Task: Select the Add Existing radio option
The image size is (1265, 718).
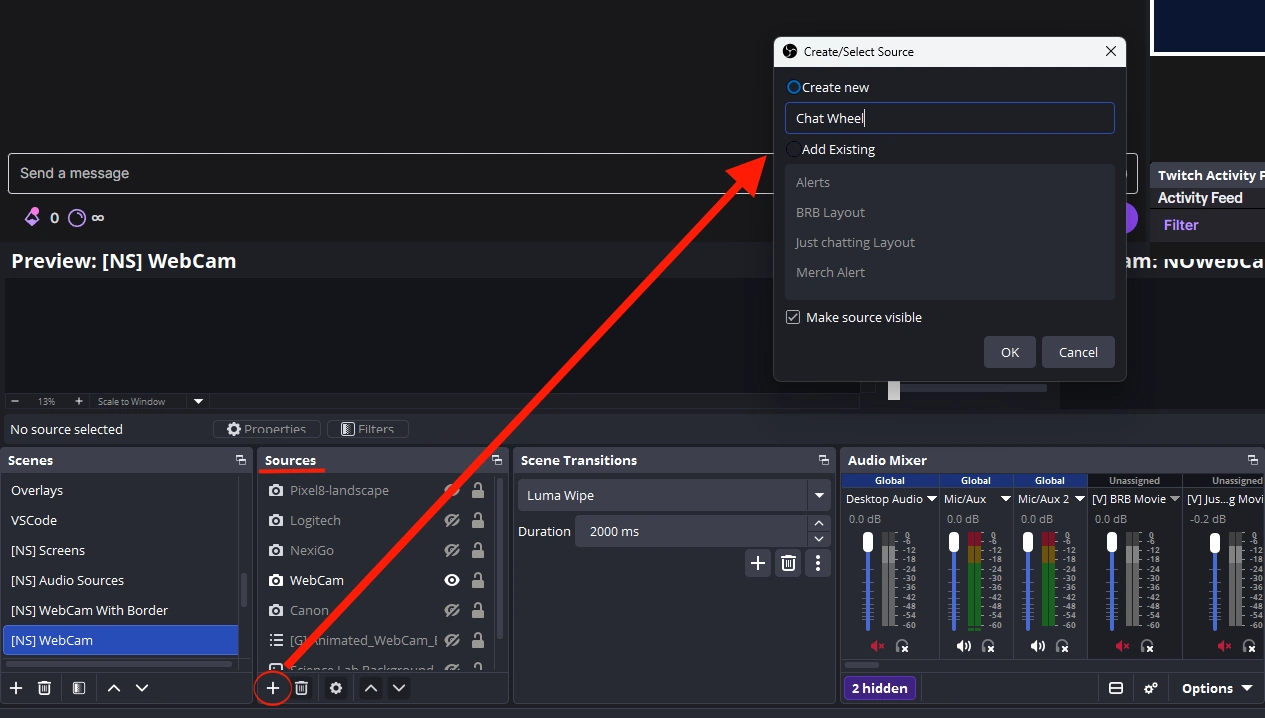Action: (794, 149)
